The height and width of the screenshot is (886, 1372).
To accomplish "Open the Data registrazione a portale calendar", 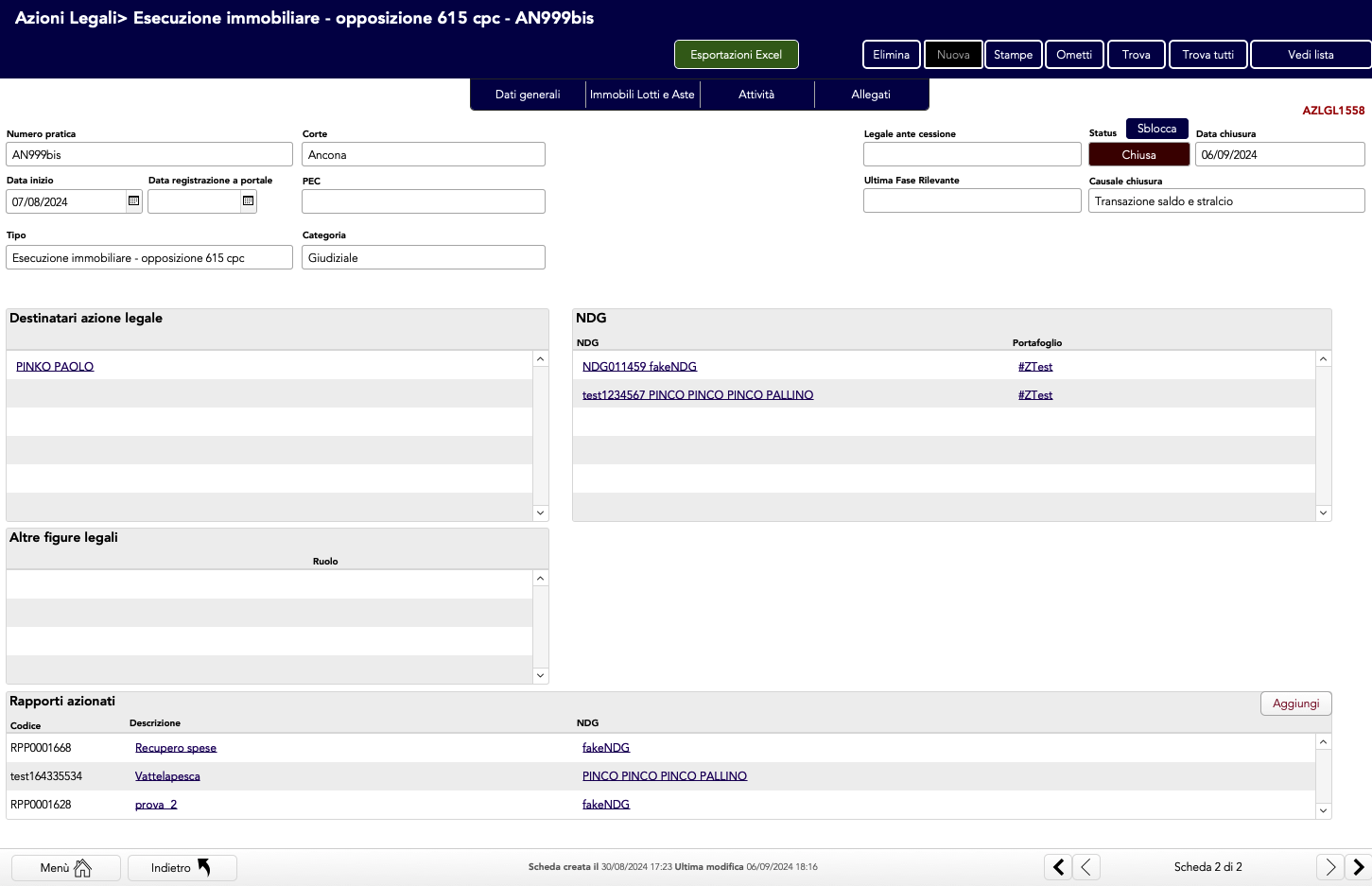I will pyautogui.click(x=248, y=201).
